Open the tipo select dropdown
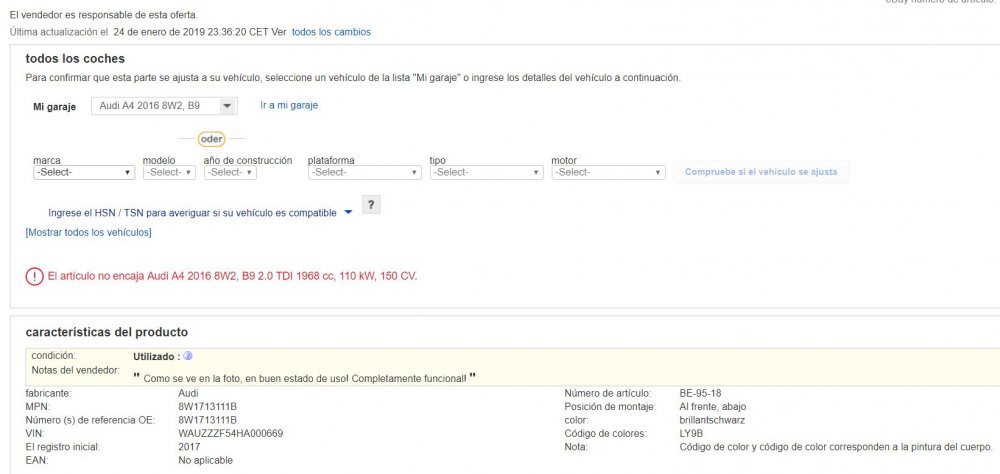Image resolution: width=1000 pixels, height=474 pixels. 487,172
